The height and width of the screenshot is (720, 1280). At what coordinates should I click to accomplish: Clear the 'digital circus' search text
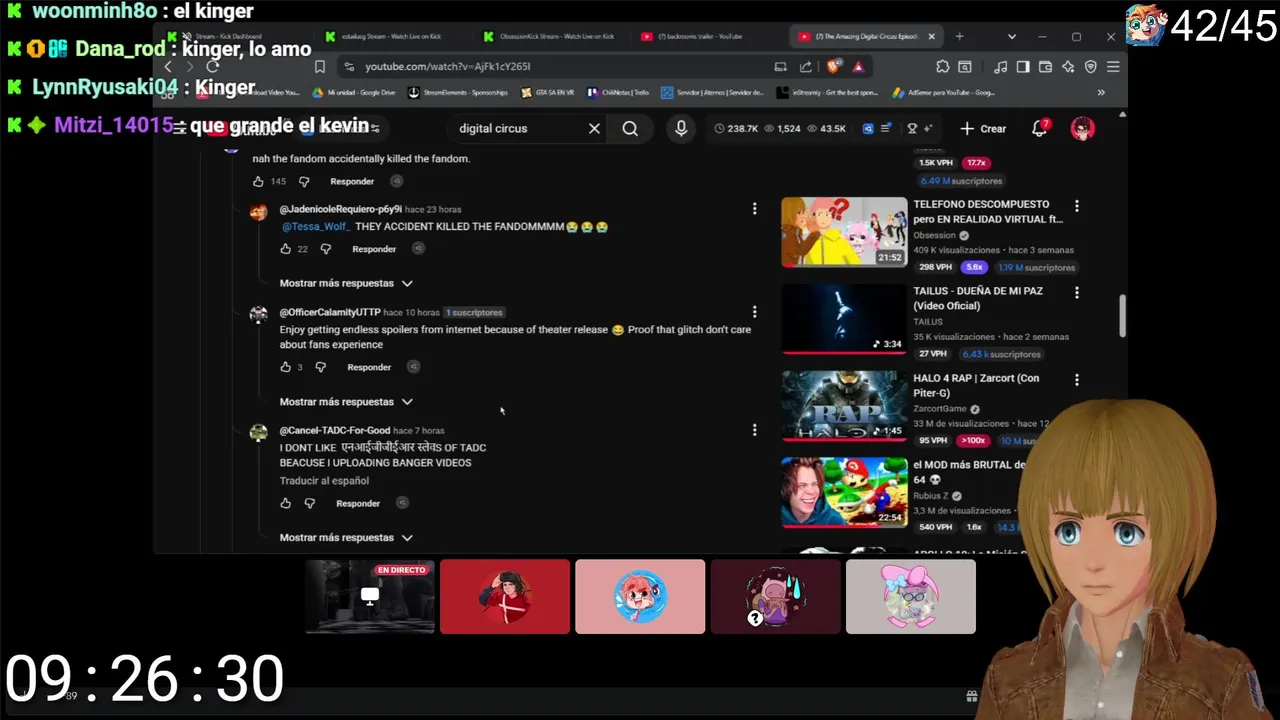[594, 128]
